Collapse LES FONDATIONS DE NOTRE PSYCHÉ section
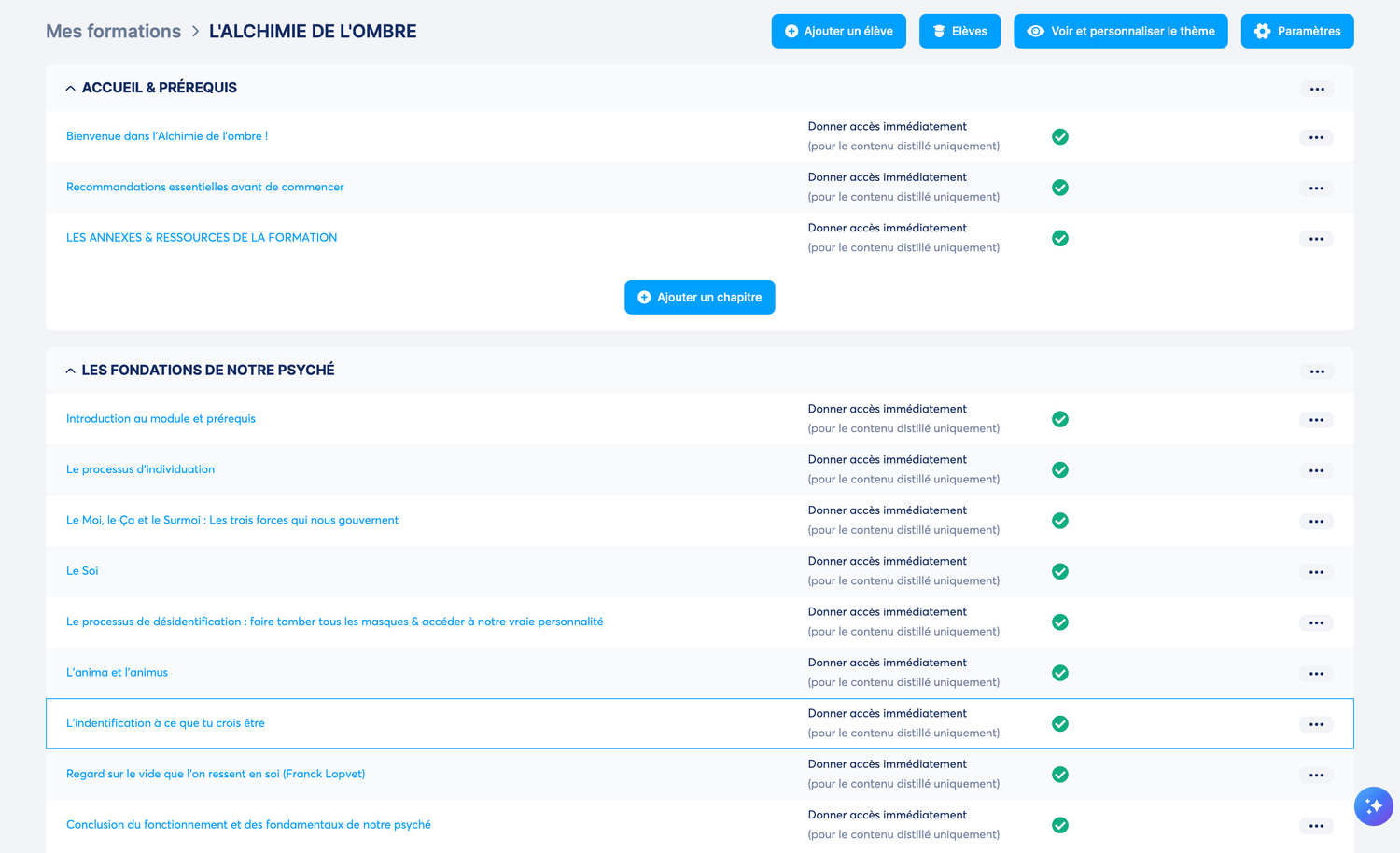 (x=71, y=371)
